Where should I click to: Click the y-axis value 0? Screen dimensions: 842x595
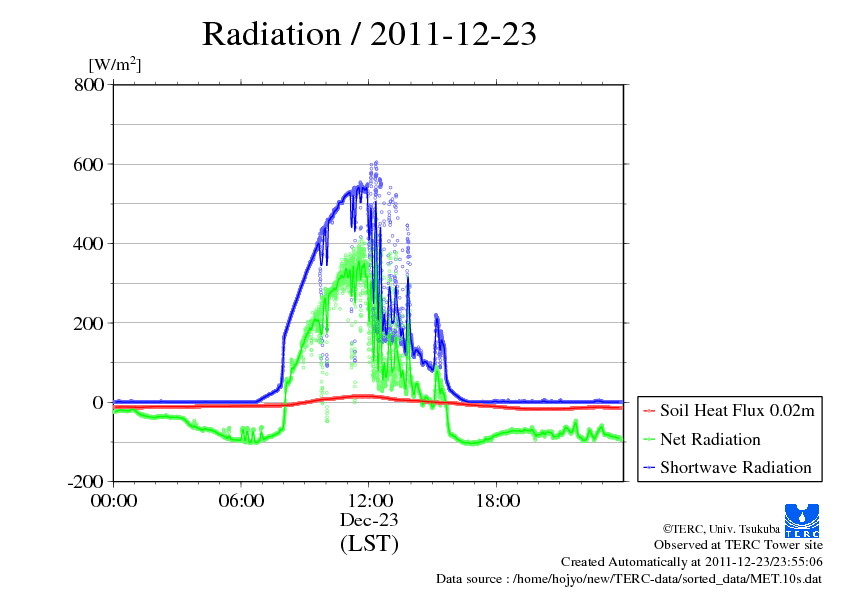pyautogui.click(x=98, y=402)
